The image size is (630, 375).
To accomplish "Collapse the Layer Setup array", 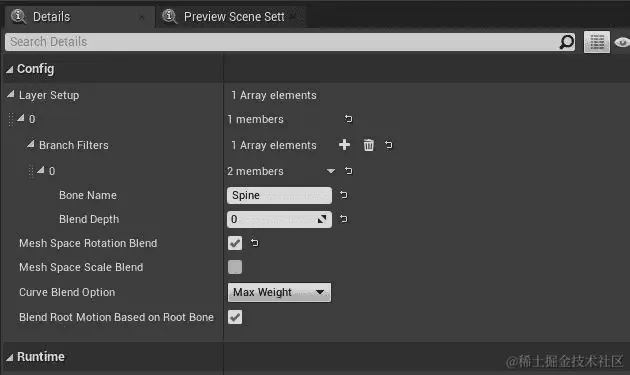I will click(11, 94).
